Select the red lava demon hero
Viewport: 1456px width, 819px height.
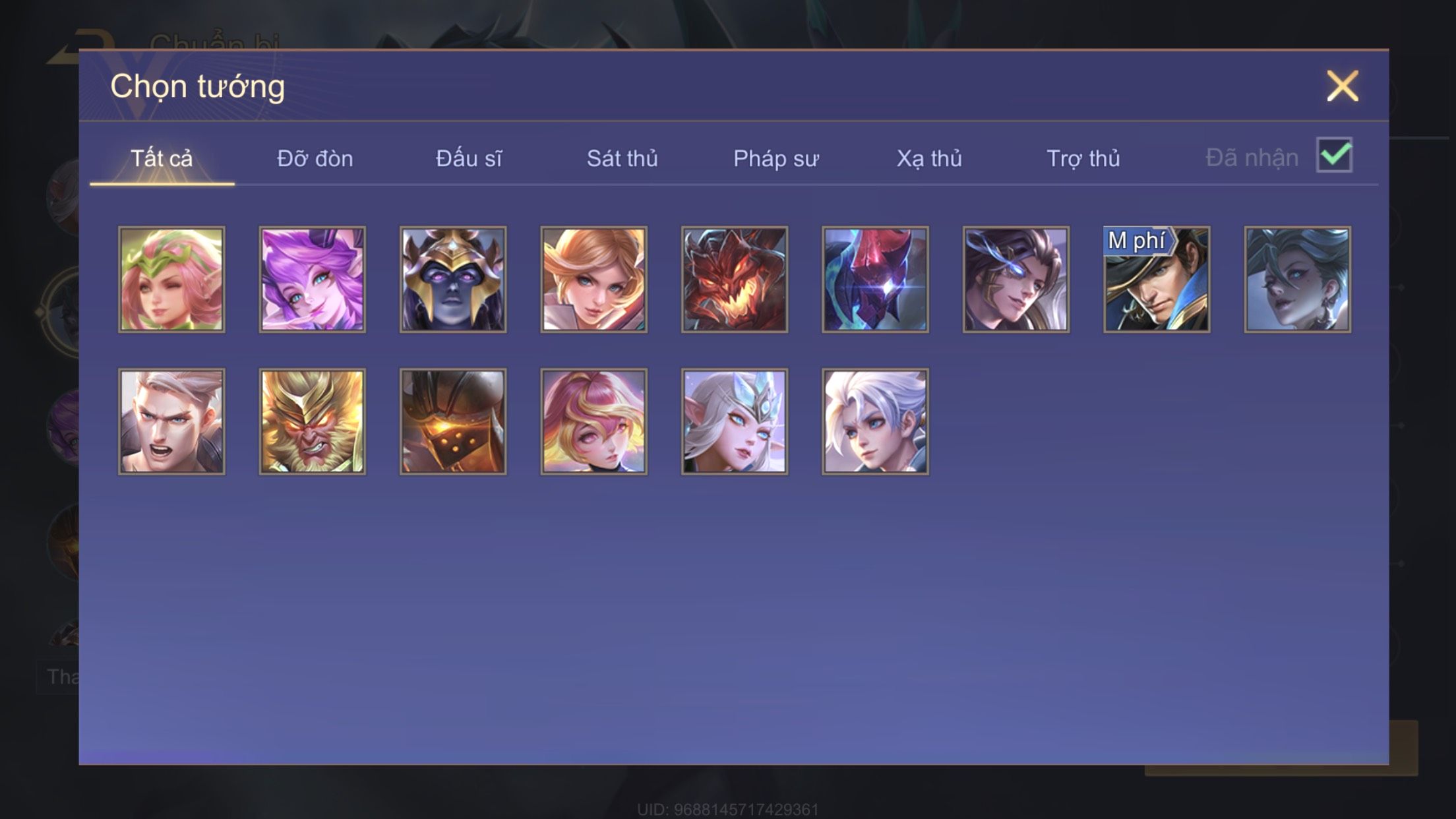point(735,280)
